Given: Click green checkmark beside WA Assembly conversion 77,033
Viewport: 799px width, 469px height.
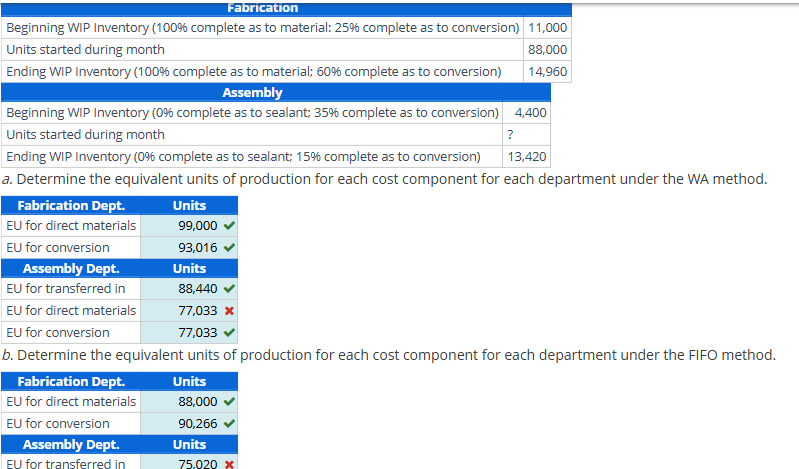Looking at the screenshot, I should pyautogui.click(x=229, y=332).
